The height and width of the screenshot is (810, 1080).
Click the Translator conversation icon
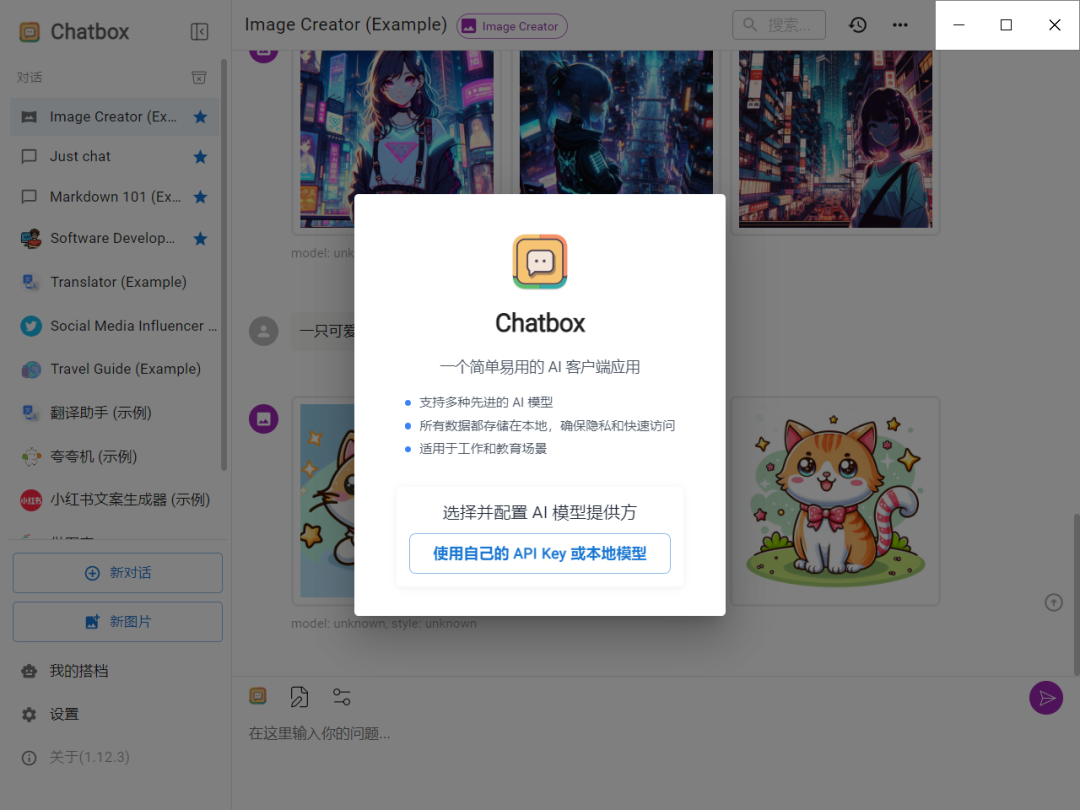pos(30,282)
